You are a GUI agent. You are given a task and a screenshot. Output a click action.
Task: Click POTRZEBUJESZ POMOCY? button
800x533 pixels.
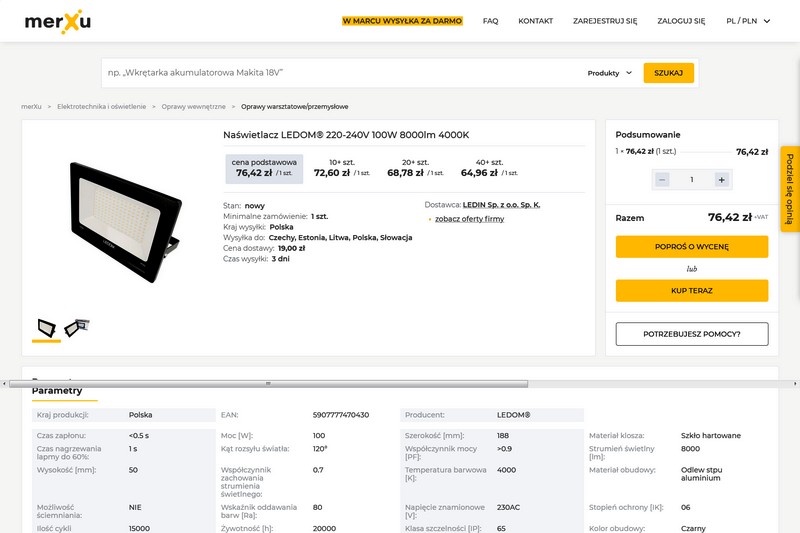(x=692, y=334)
